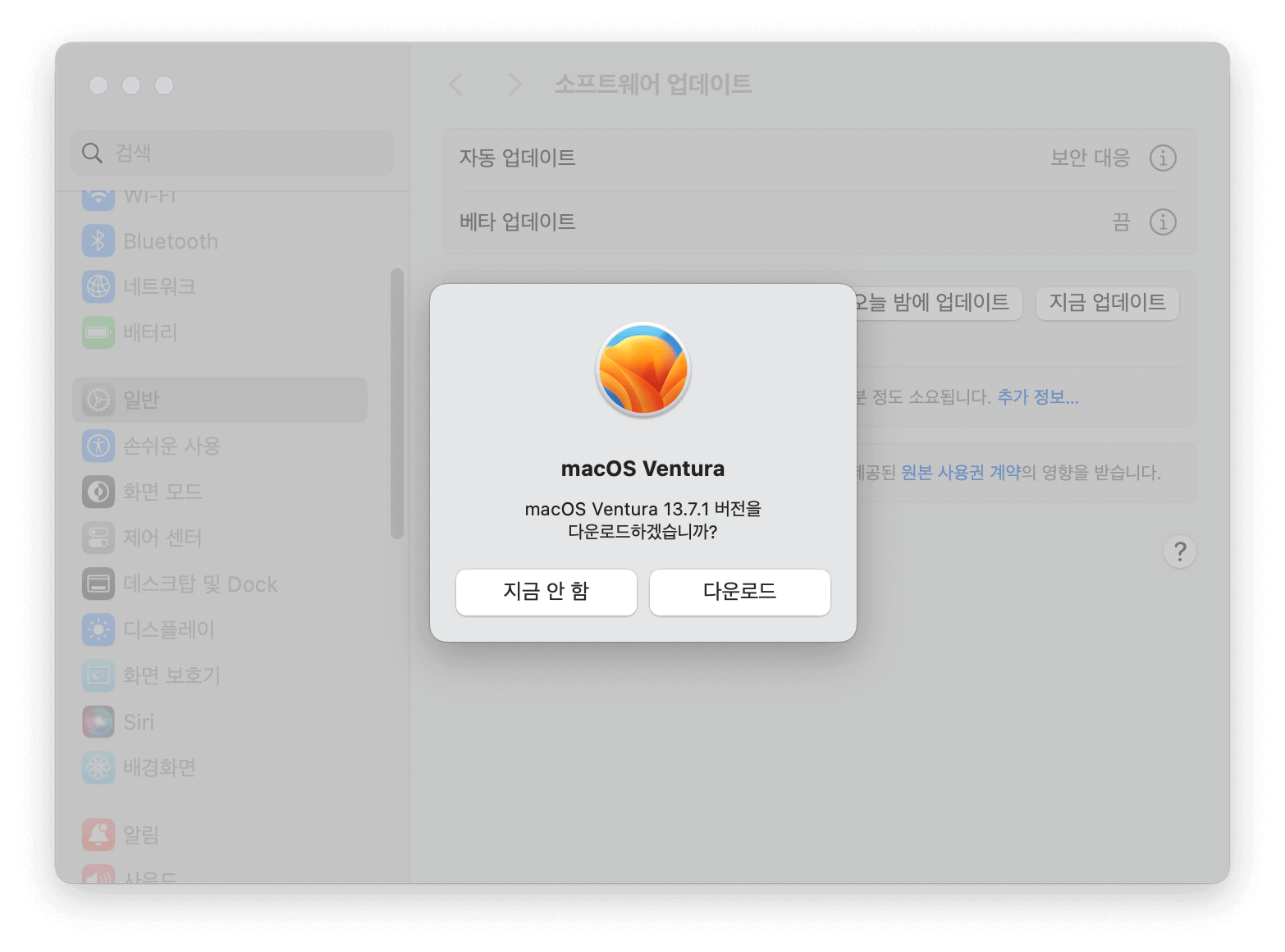Click the window close button

click(98, 85)
